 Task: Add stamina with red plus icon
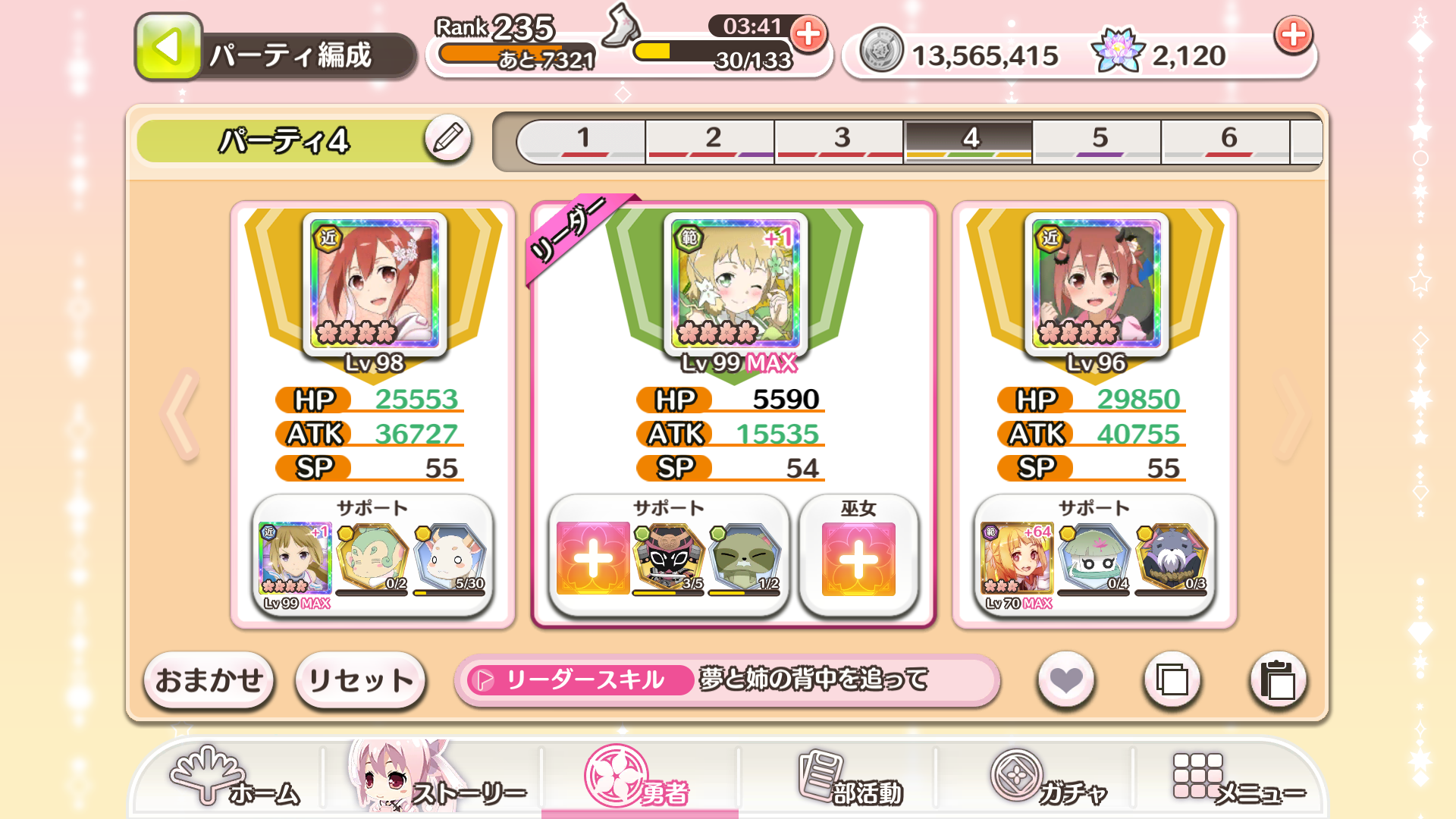[x=808, y=34]
